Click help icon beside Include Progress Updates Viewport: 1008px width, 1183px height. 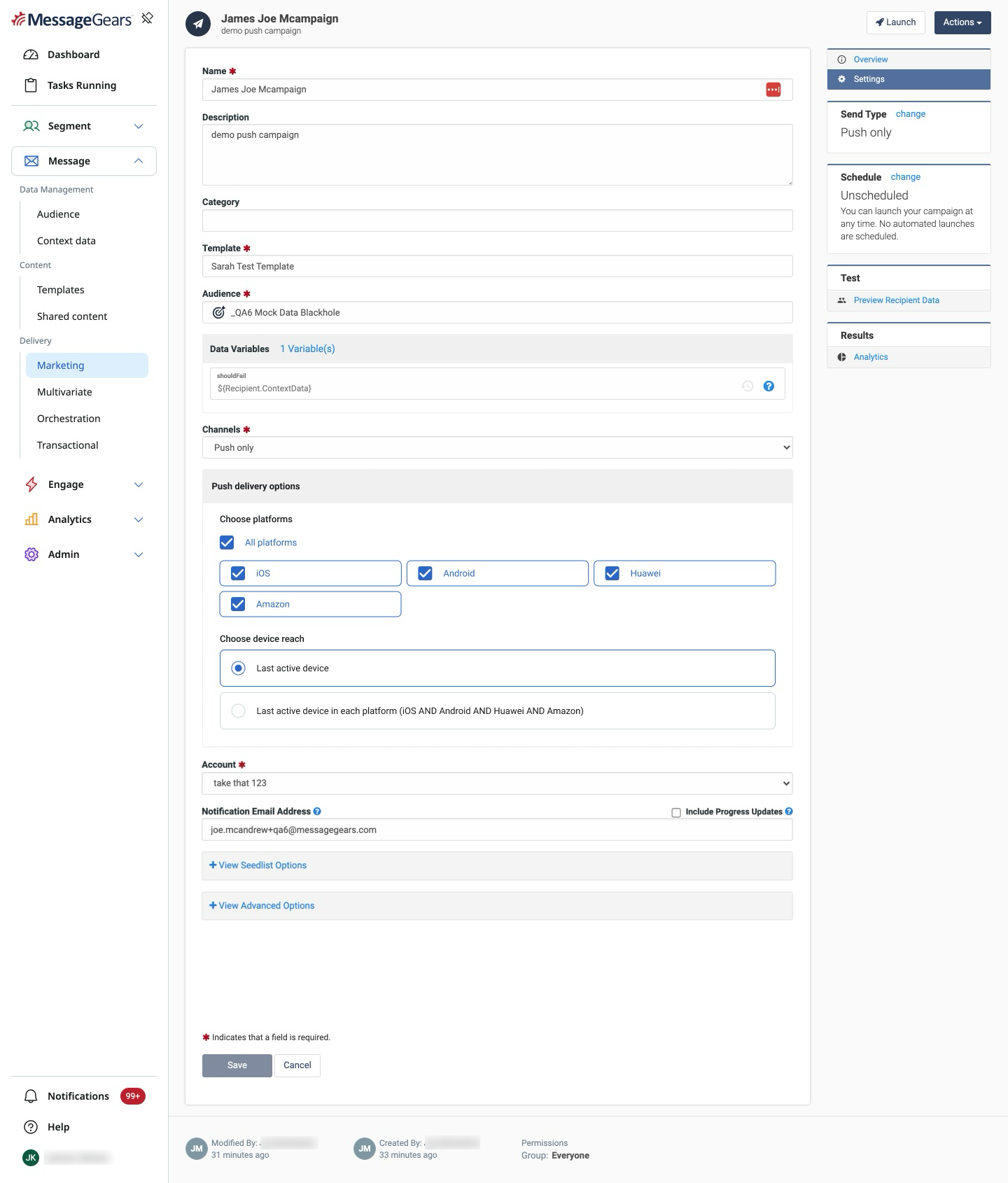[x=789, y=811]
